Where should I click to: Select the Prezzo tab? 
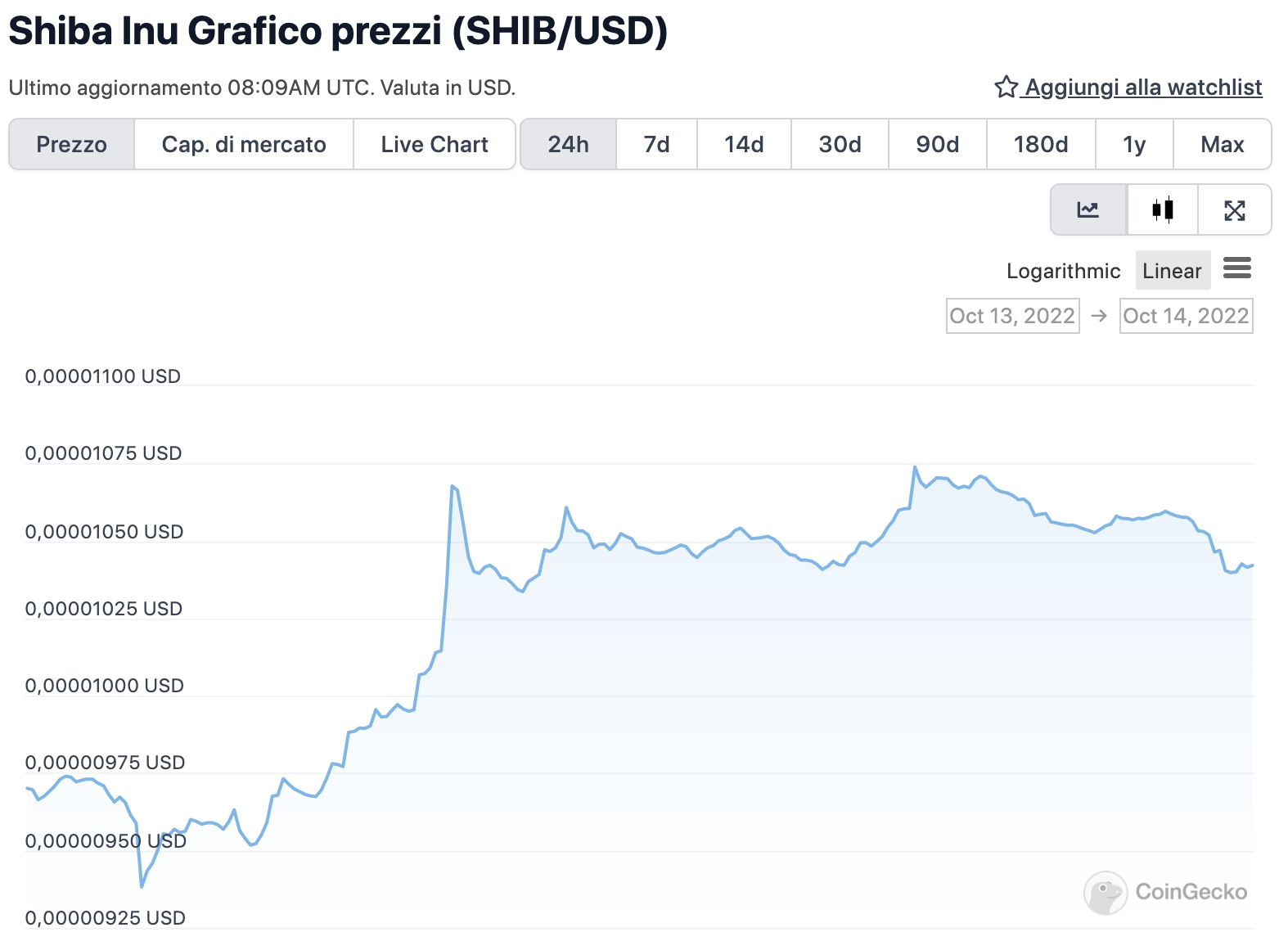71,145
